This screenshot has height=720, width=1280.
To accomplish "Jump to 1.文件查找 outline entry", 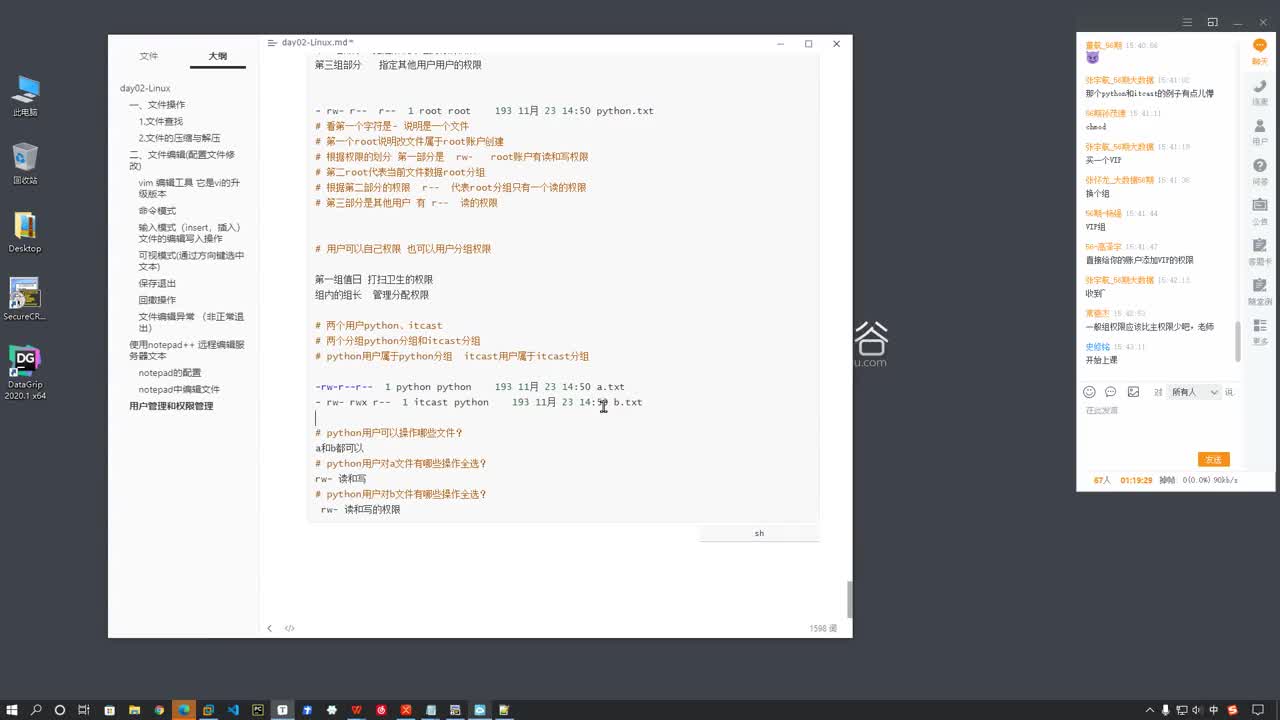I will pyautogui.click(x=161, y=121).
